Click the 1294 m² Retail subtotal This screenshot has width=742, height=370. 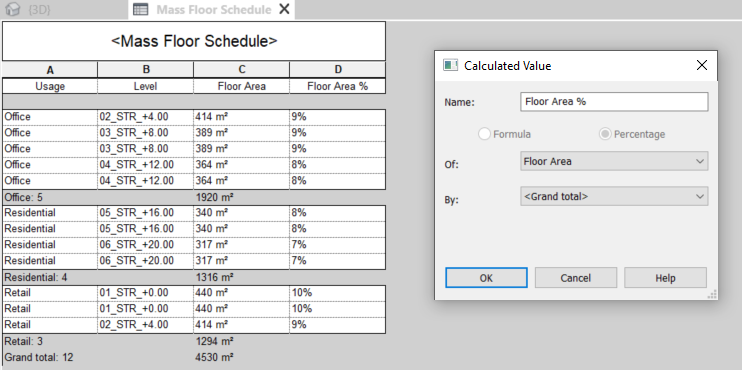pos(214,341)
